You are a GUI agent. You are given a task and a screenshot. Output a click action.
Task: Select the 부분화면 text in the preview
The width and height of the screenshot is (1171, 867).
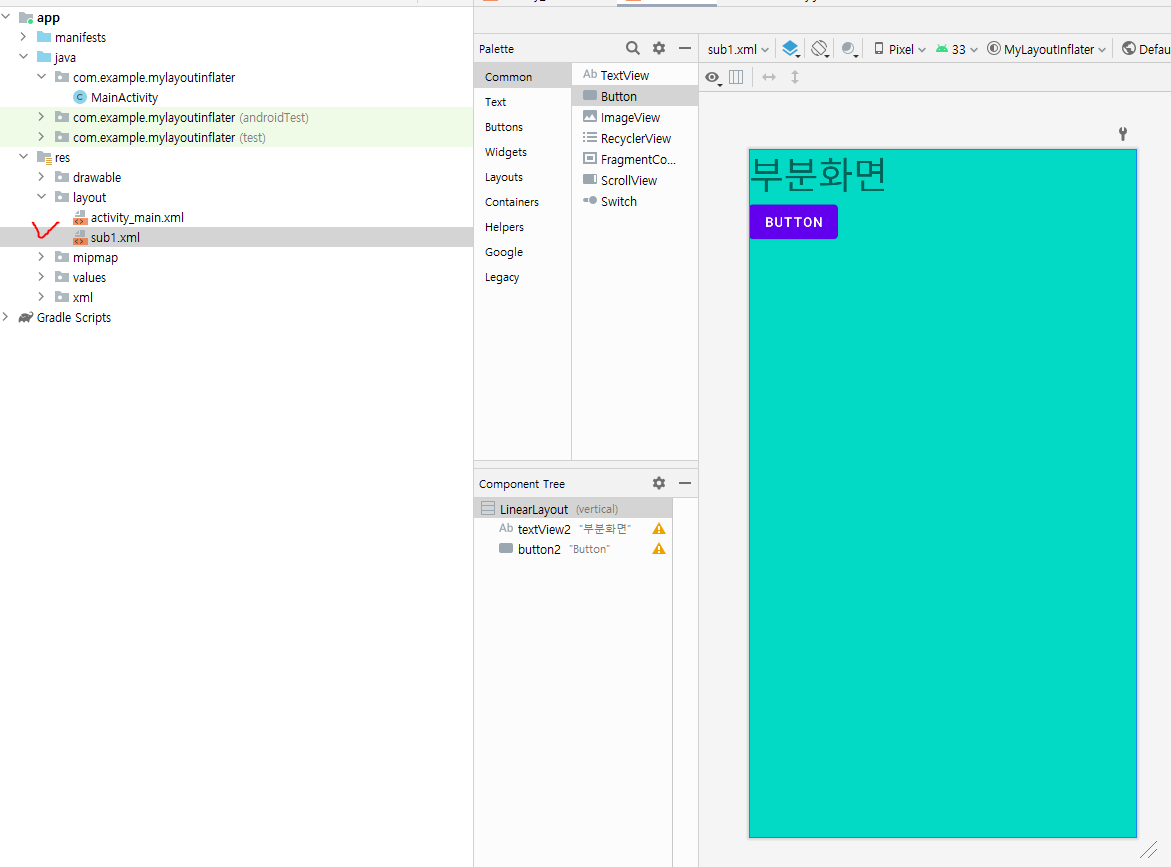(x=817, y=175)
